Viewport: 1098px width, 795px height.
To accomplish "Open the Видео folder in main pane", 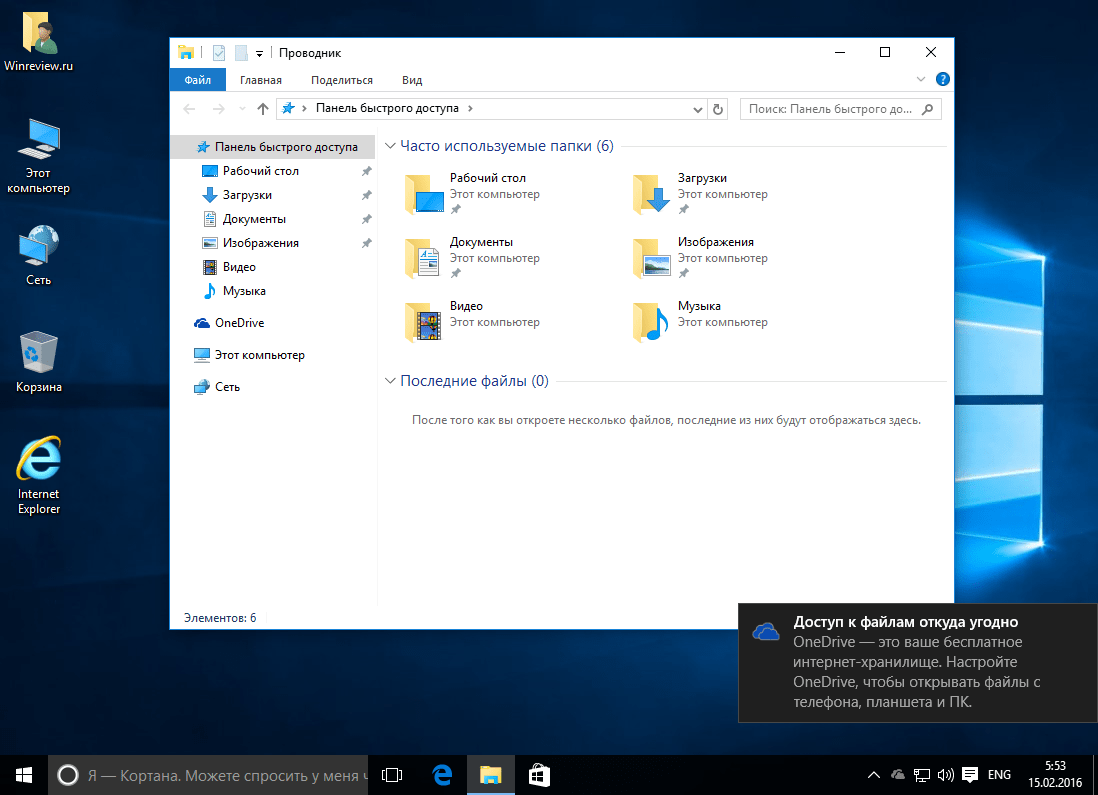I will coord(423,322).
